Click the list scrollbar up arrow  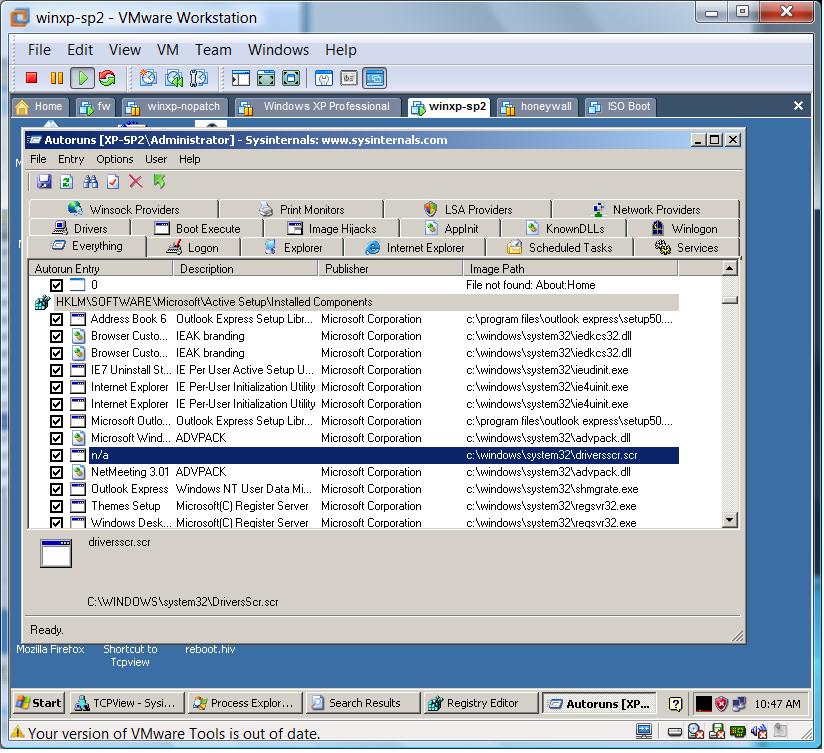click(729, 268)
